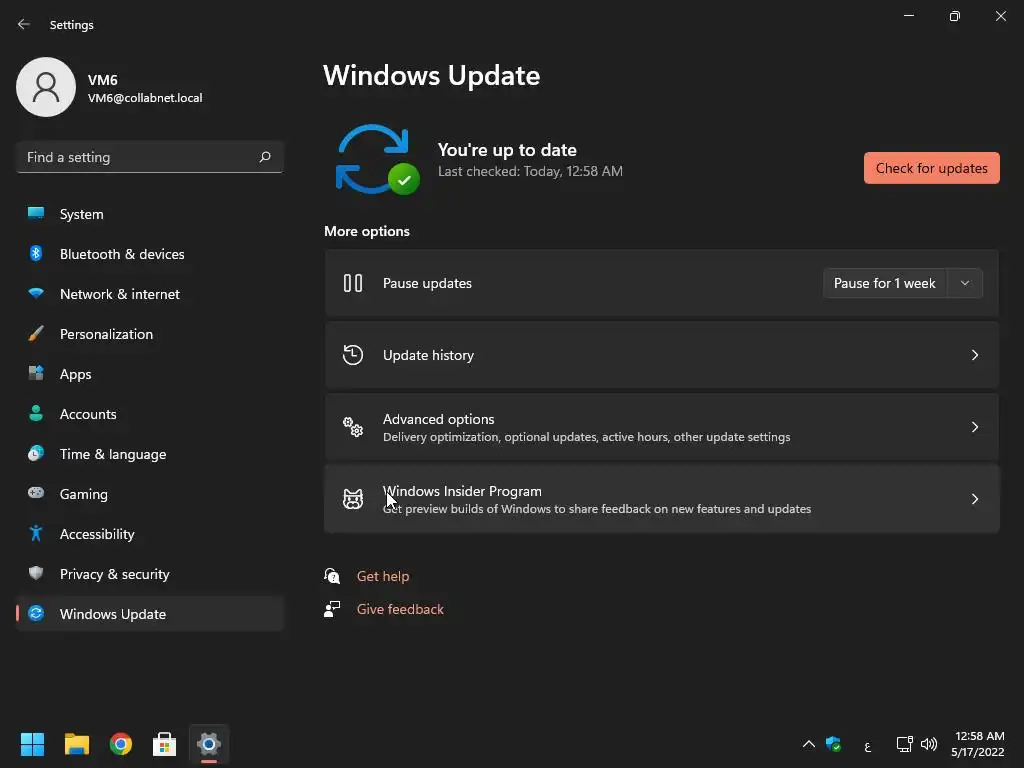Select Gaming in the sidebar
This screenshot has width=1024, height=768.
(x=150, y=494)
